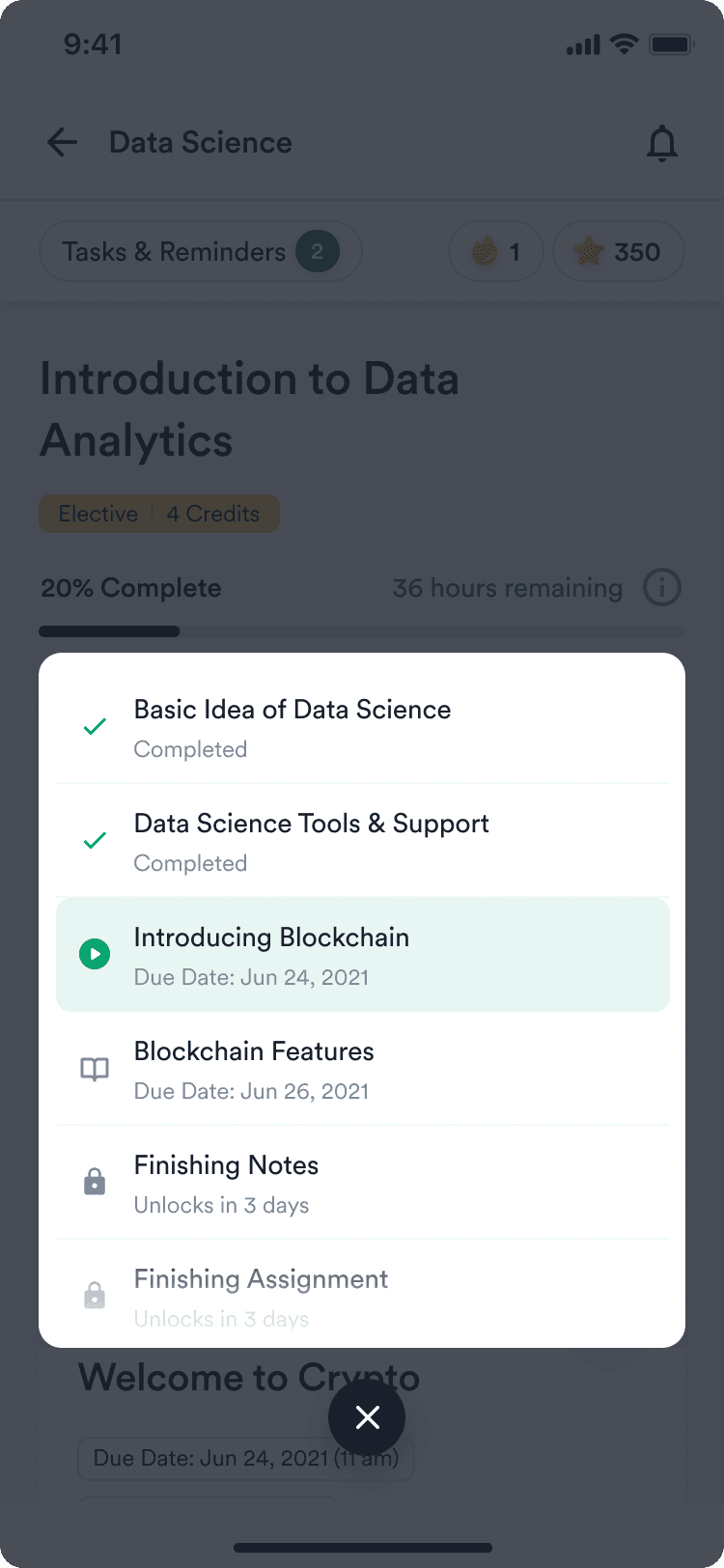Tap checkmark for Basic Idea of Data Science
724x1568 pixels.
[95, 727]
